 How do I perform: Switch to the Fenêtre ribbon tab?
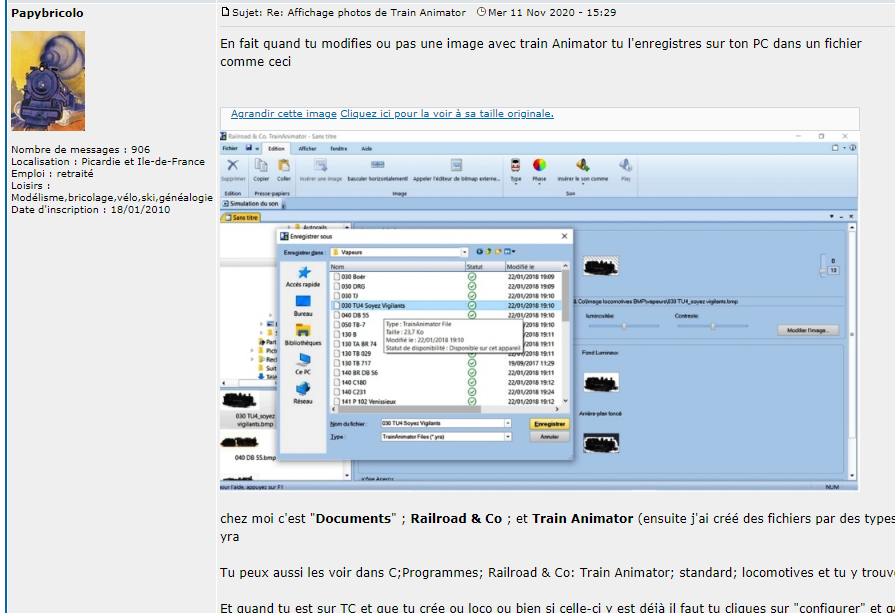click(338, 148)
